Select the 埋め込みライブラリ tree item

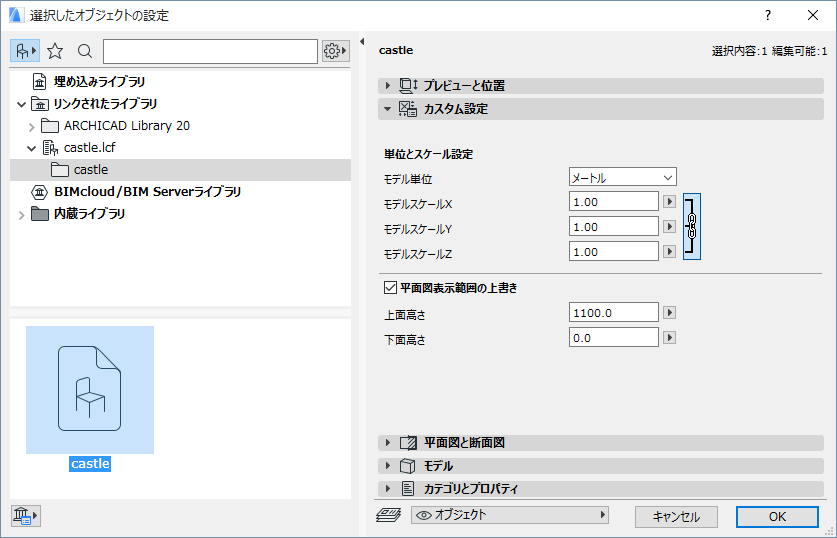tap(99, 82)
